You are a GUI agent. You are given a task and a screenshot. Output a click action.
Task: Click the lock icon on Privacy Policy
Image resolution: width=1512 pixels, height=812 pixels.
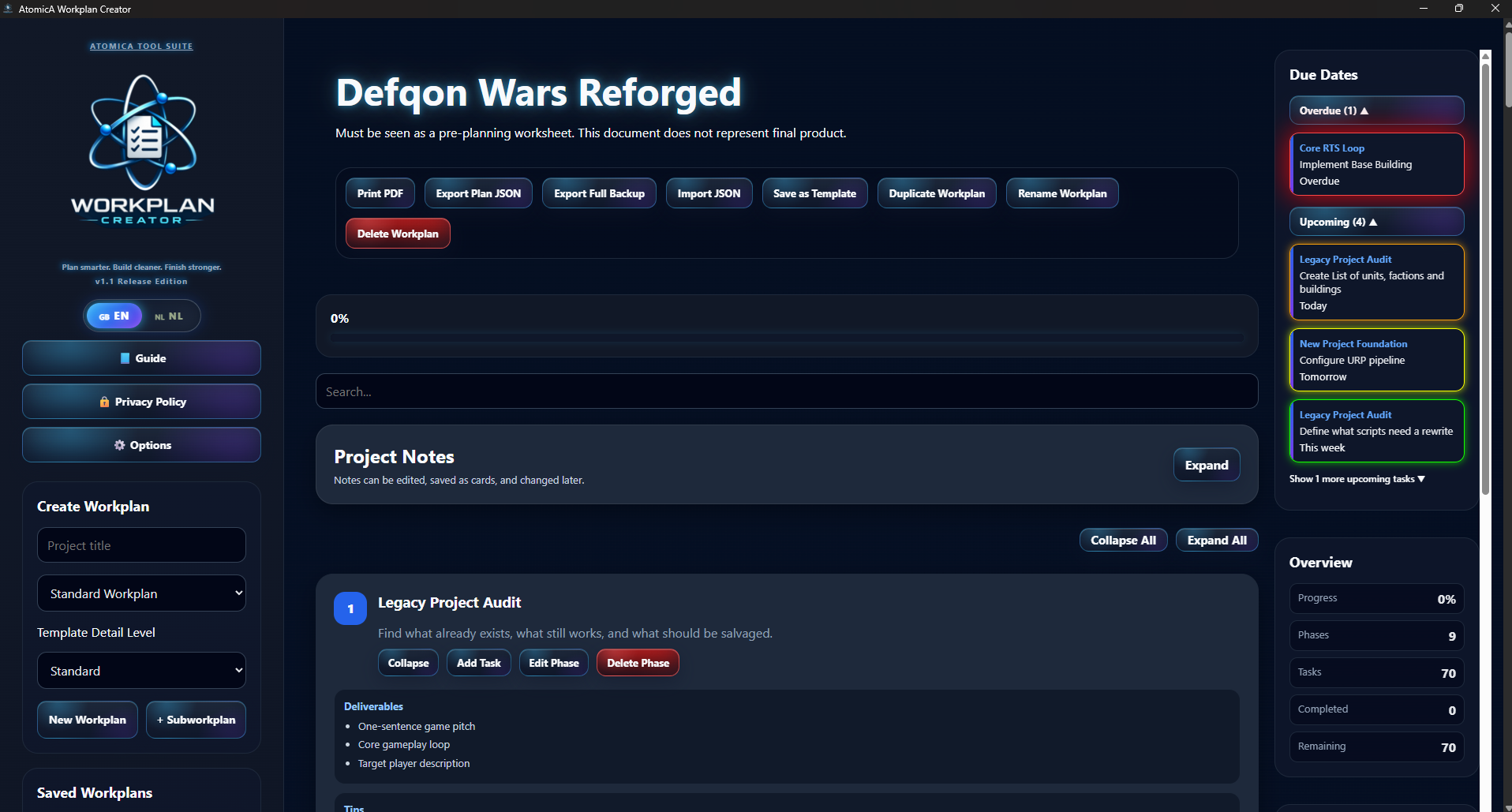click(x=104, y=402)
